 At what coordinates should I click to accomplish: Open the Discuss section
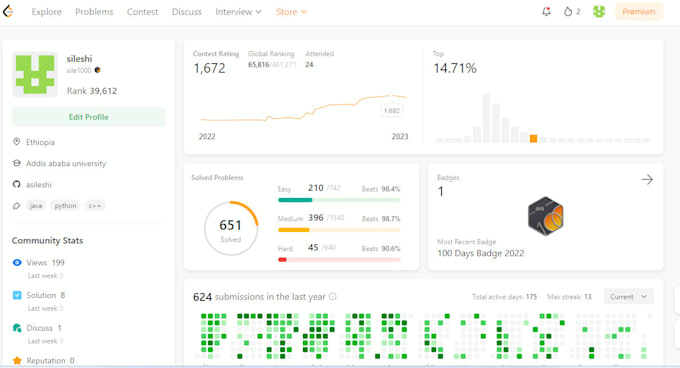(186, 12)
